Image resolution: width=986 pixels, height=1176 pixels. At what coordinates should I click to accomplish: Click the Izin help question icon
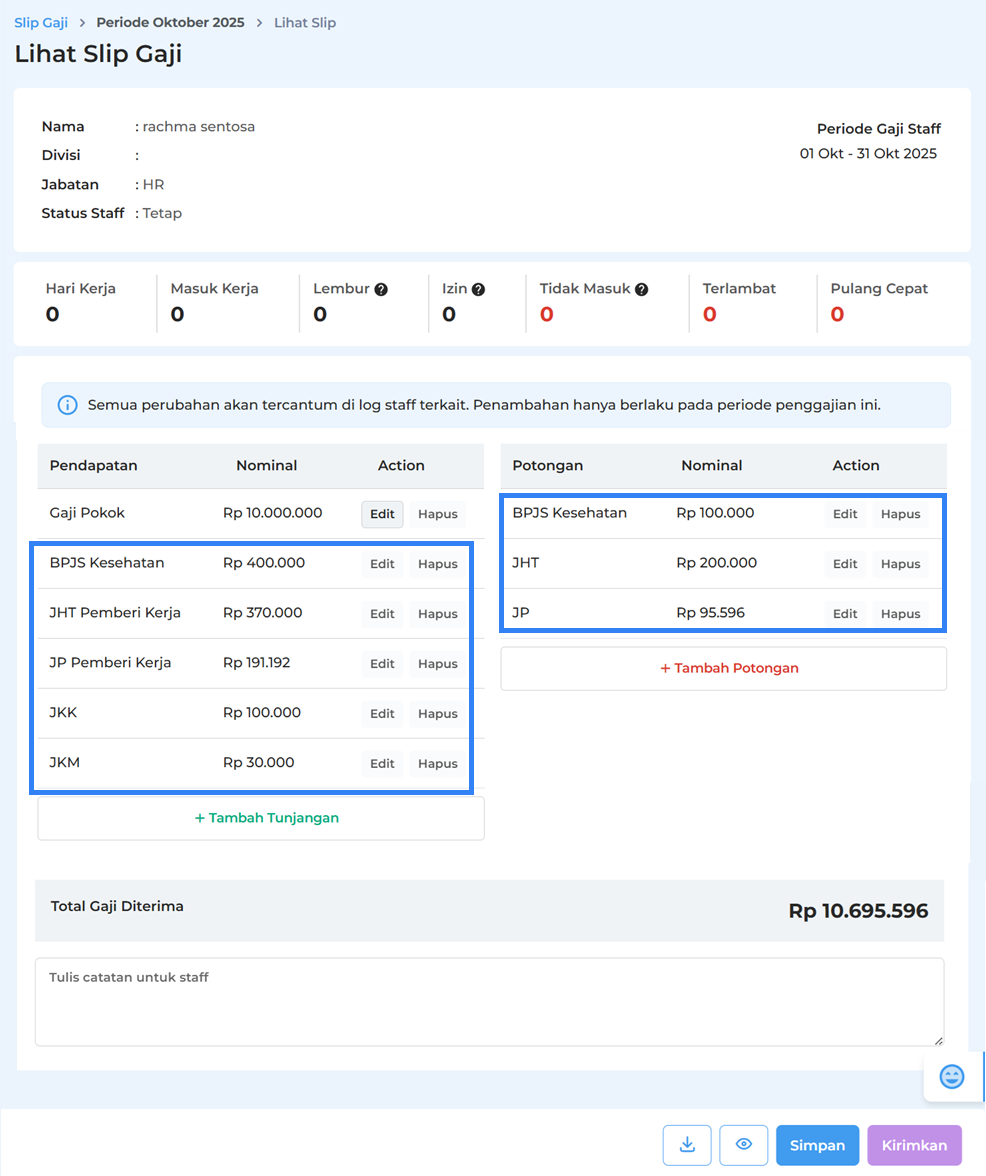coord(478,289)
